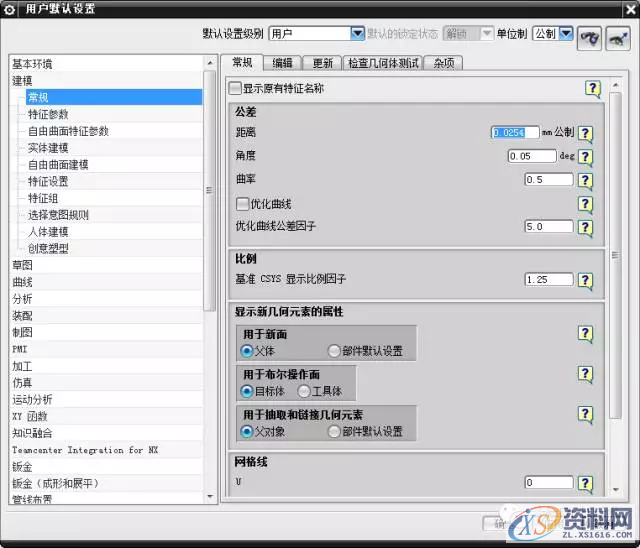The height and width of the screenshot is (548, 640).
Task: Switch to the 编辑 tab
Action: click(x=282, y=63)
